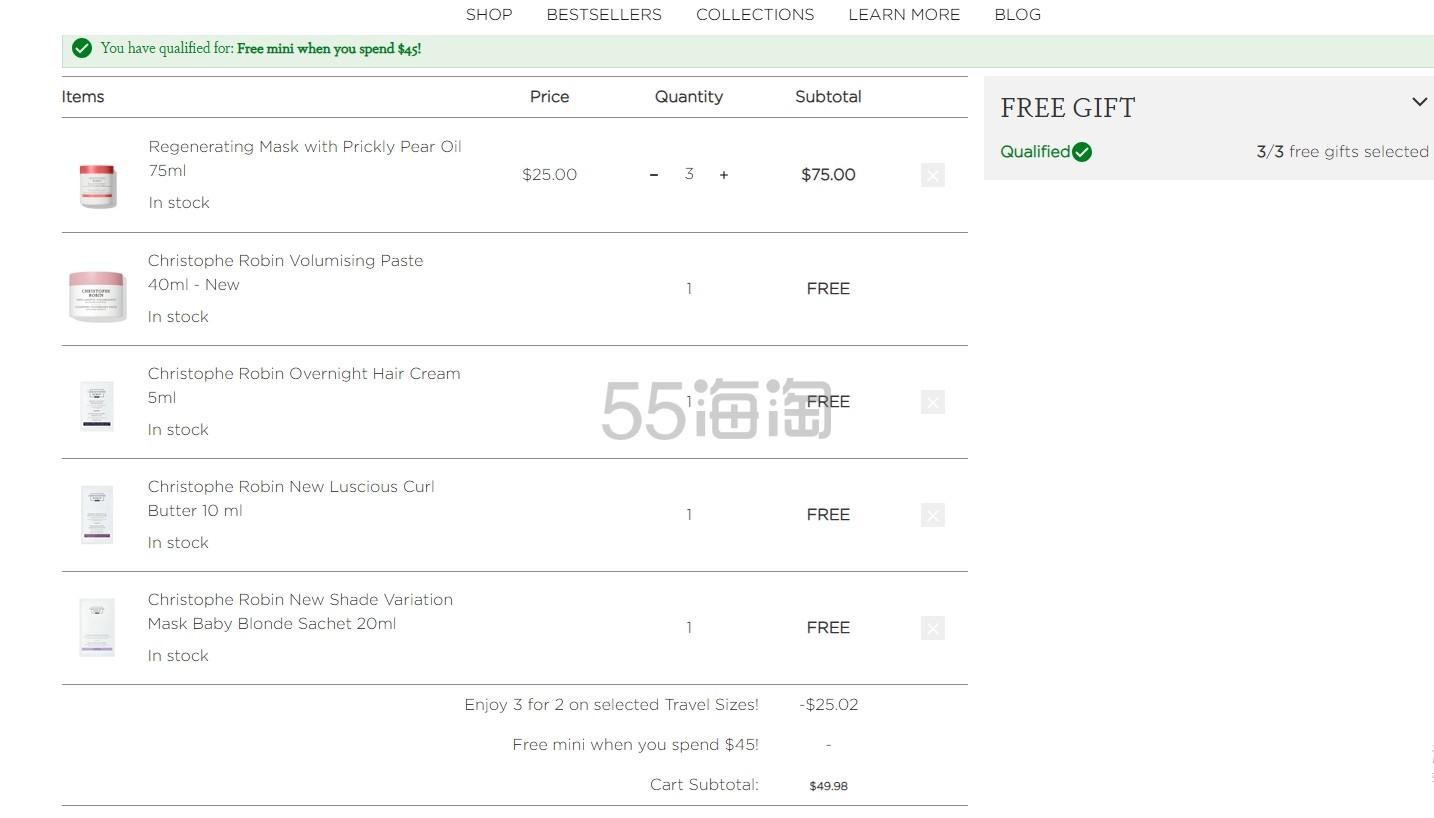Screen dimensions: 1434x818
Task: Decrease Regenerating Mask quantity with minus
Action: click(654, 175)
